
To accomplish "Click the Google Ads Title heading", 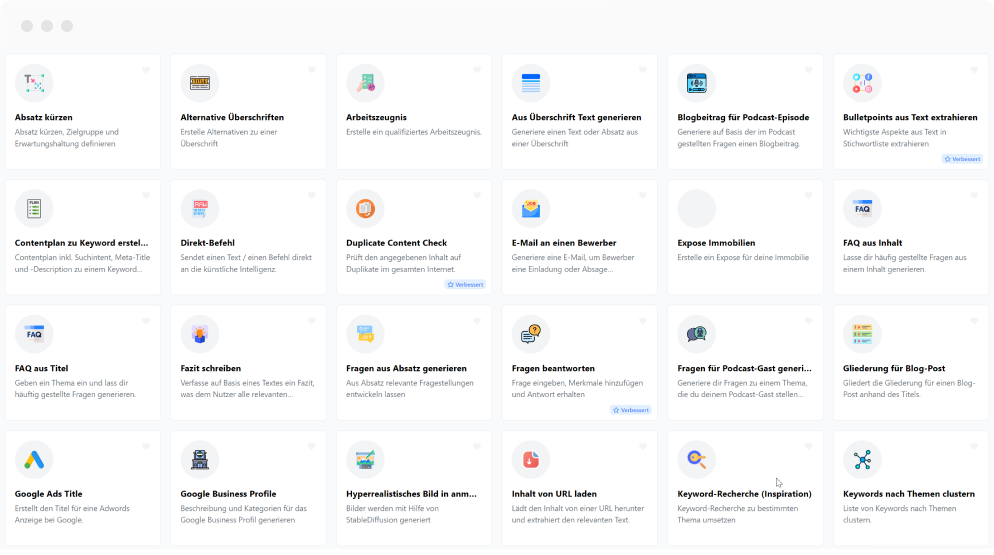I will 48,494.
